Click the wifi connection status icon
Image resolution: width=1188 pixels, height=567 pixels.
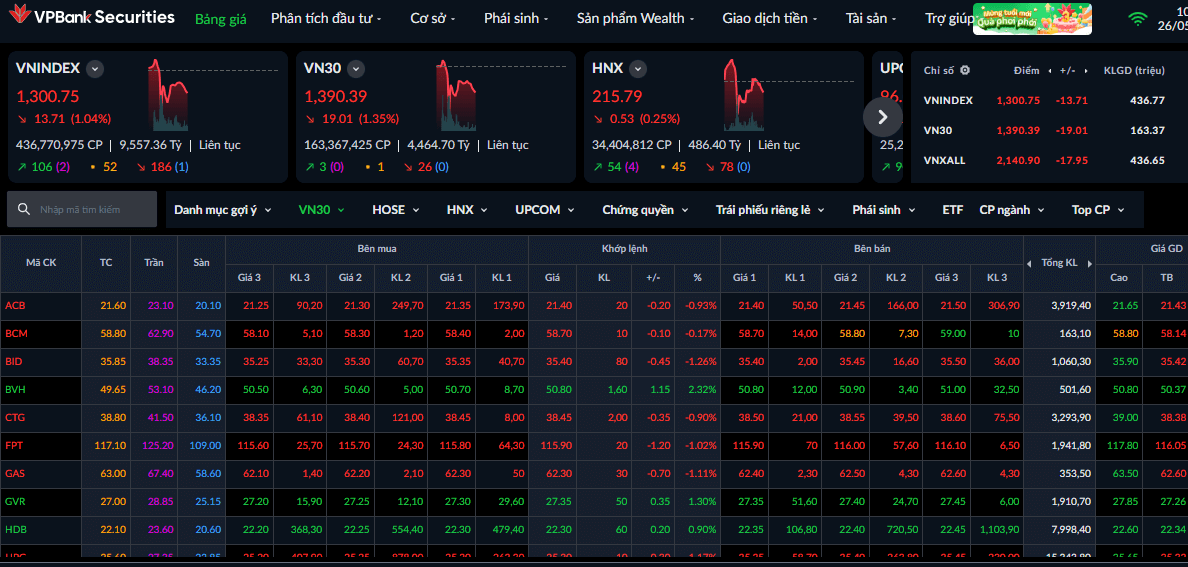[1138, 19]
